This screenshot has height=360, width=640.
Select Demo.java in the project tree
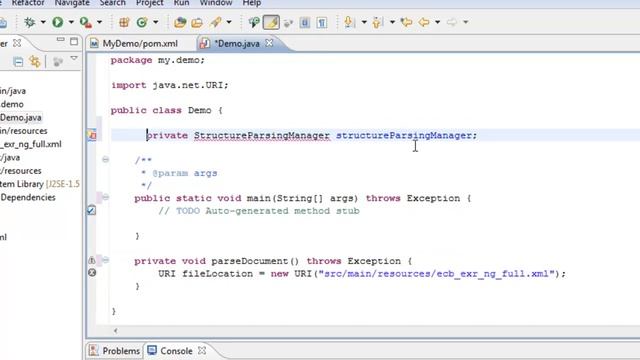(21, 118)
